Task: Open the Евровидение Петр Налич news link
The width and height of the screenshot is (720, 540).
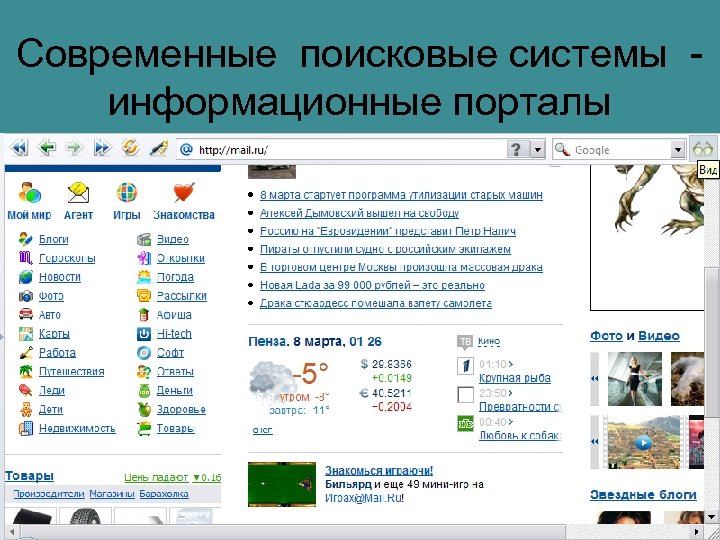Action: pos(388,231)
